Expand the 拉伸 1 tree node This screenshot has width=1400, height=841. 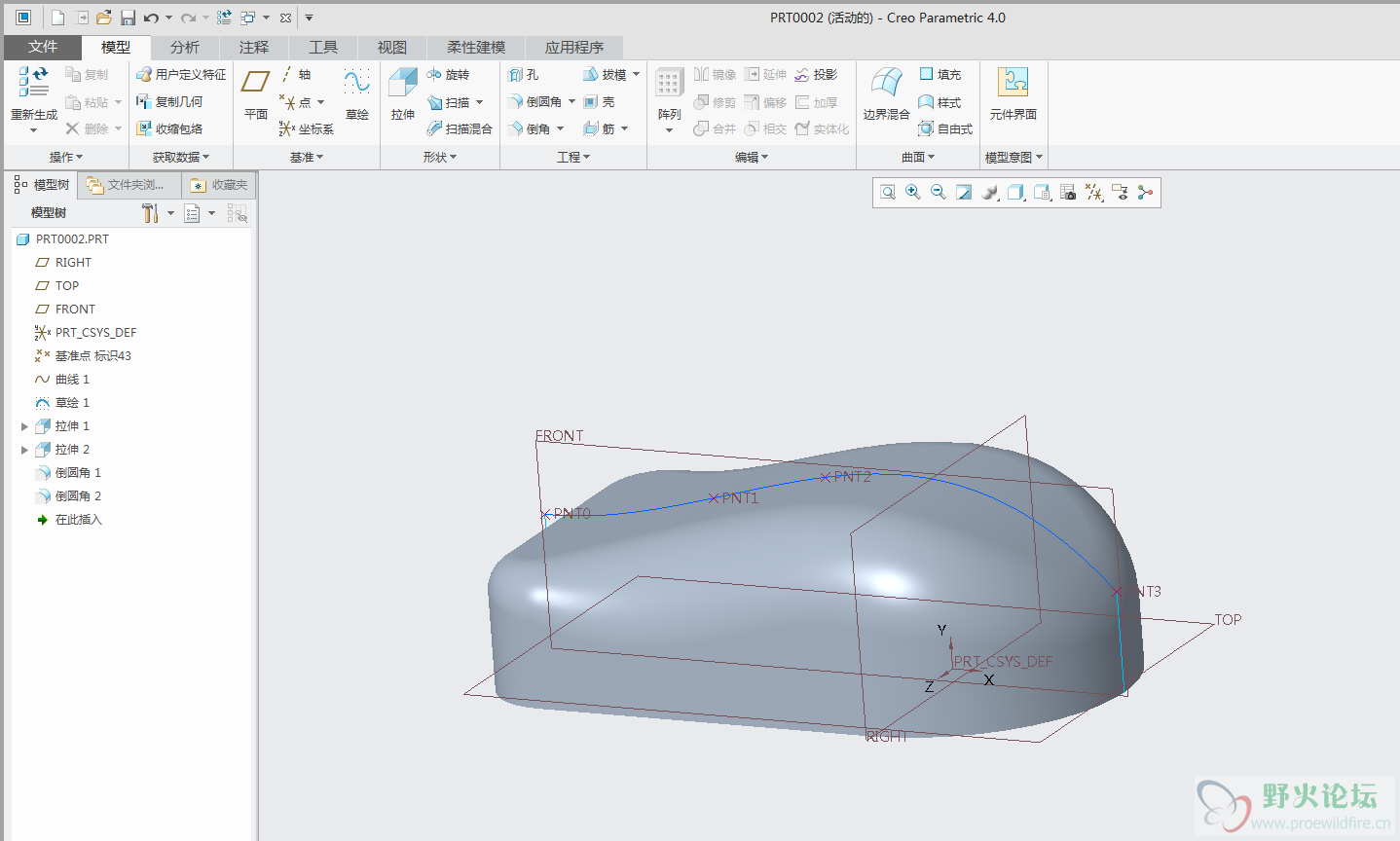pos(24,426)
